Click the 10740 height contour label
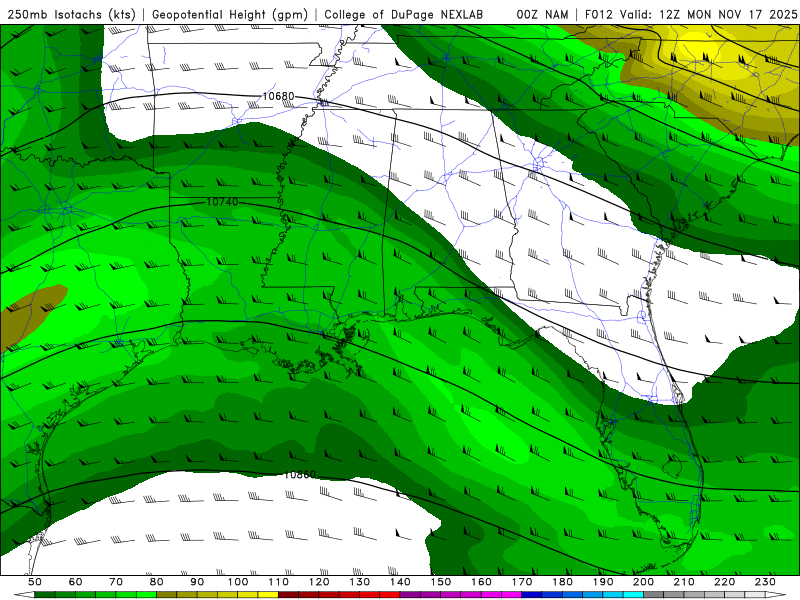 (222, 202)
